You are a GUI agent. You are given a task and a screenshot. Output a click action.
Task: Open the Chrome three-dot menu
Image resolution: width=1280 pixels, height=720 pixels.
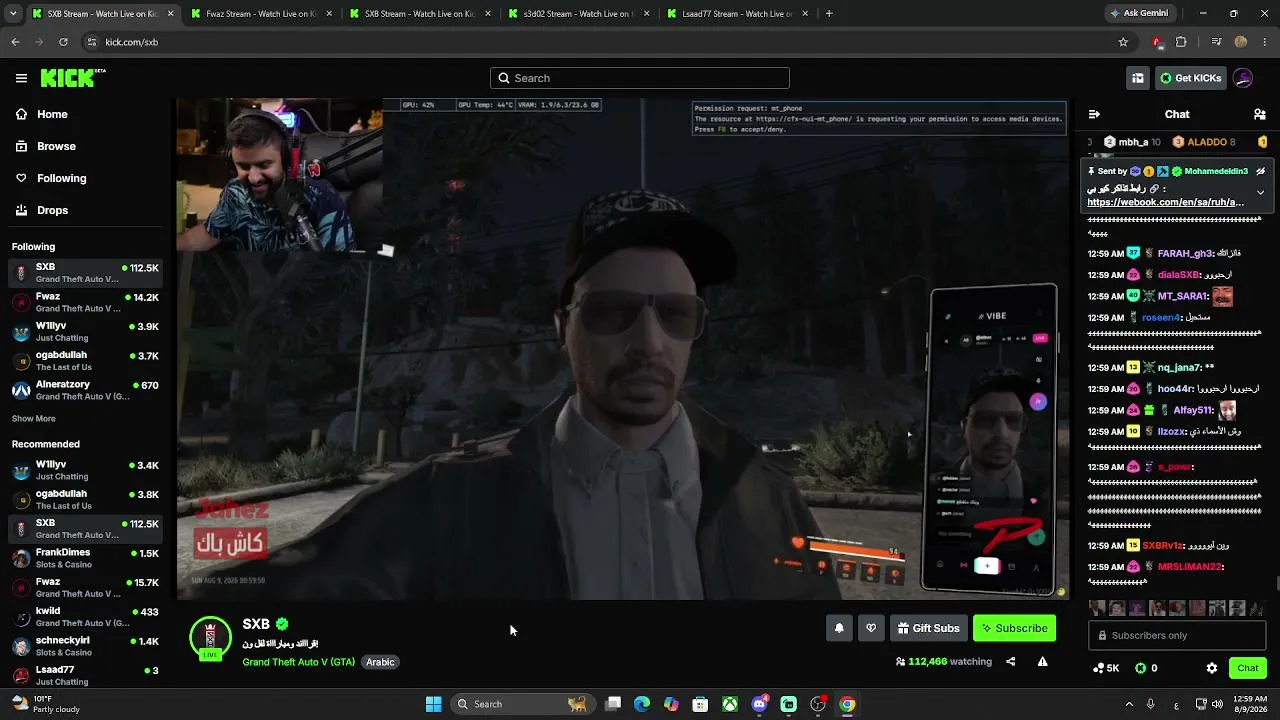pyautogui.click(x=1265, y=42)
